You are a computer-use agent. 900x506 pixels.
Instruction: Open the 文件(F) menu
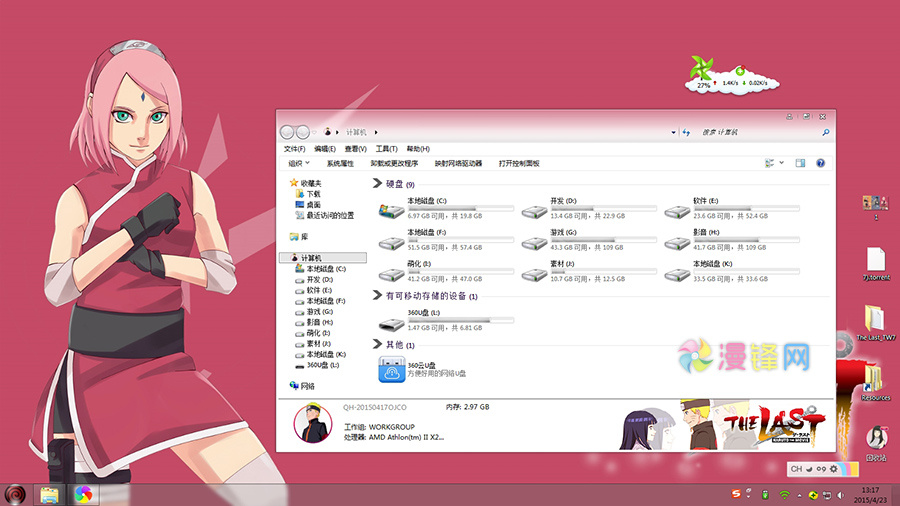point(294,149)
